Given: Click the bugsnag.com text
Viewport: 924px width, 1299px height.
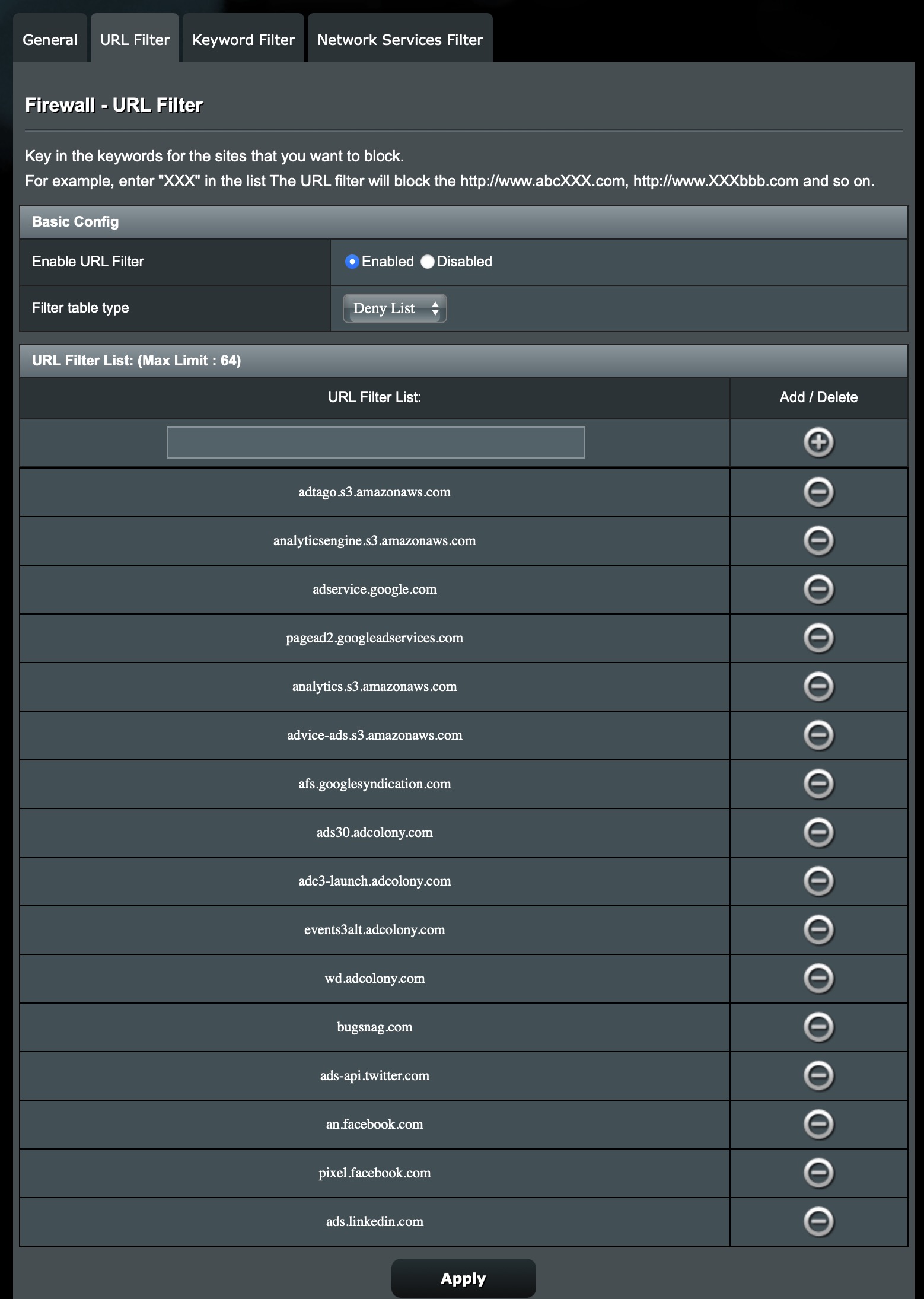Looking at the screenshot, I should pos(374,1027).
